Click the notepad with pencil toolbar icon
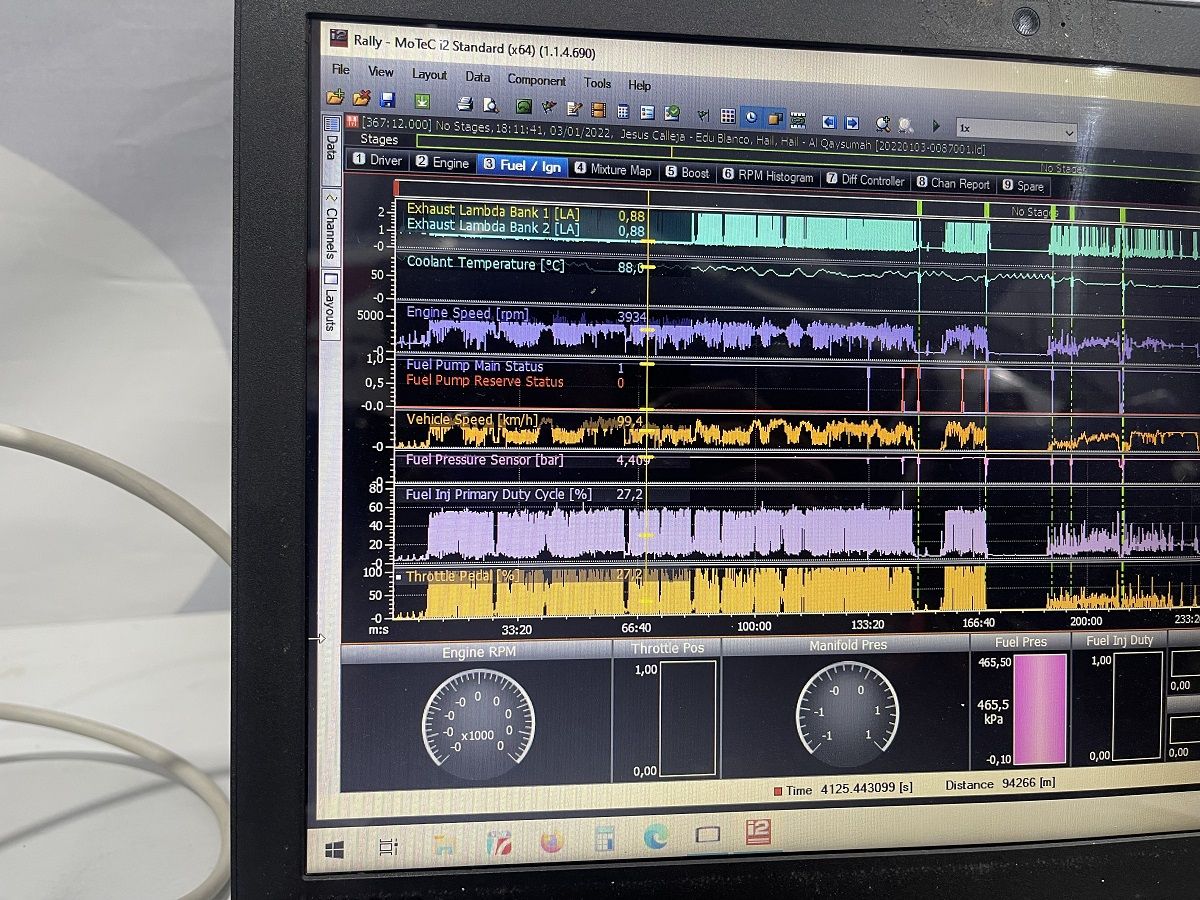Screen dimensions: 1200x900 click(574, 108)
